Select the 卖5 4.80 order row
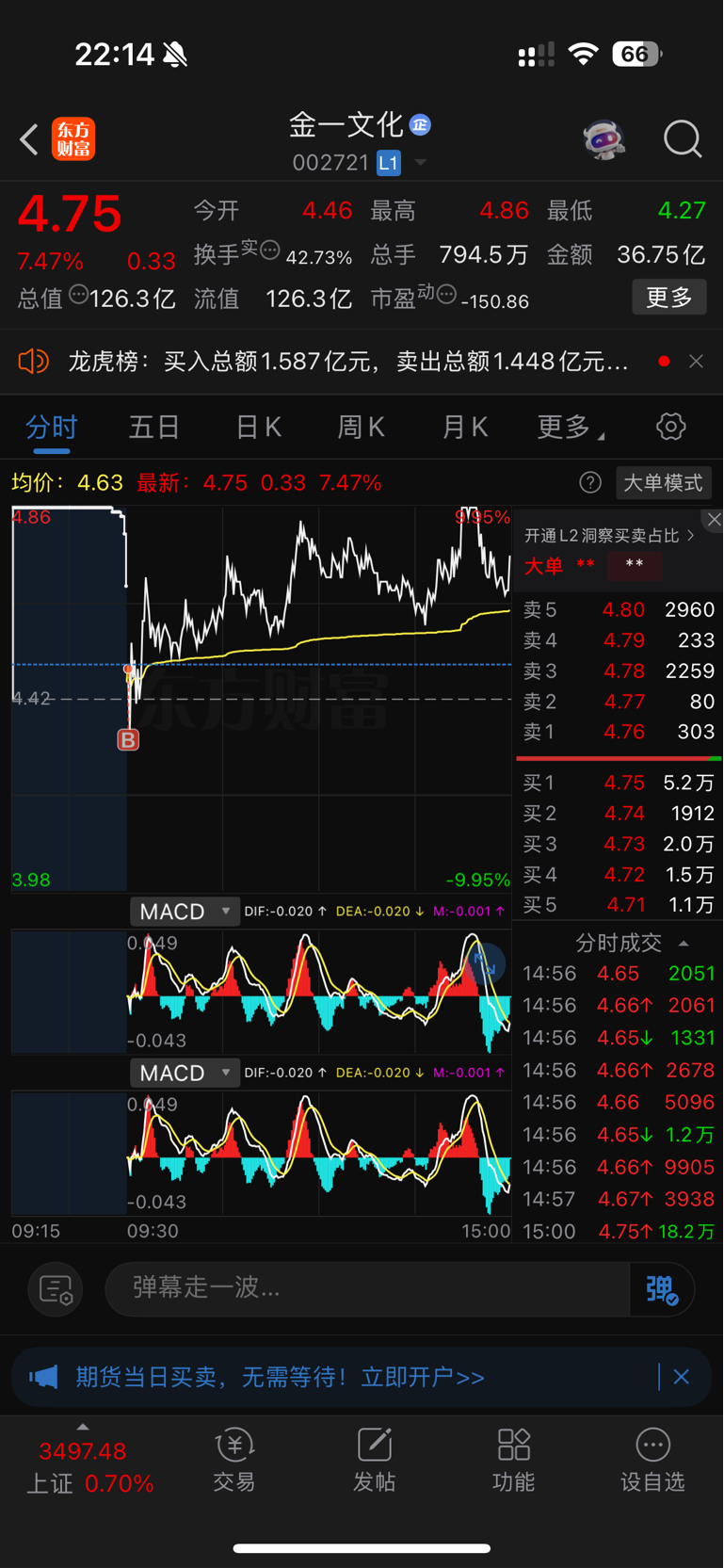Viewport: 724px width, 1568px height. [x=619, y=610]
